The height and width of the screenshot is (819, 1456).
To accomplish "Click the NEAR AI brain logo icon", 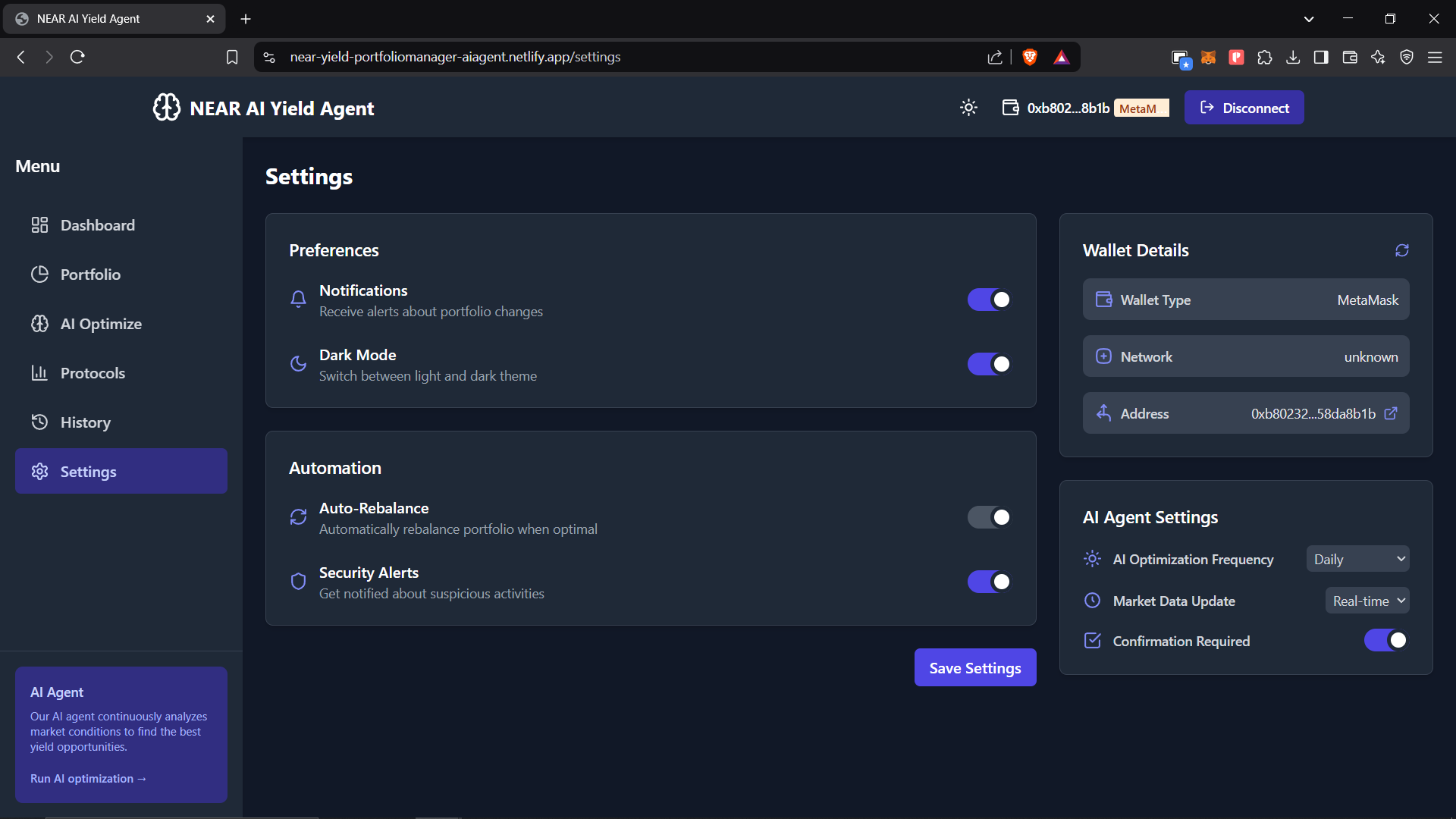I will (x=167, y=108).
